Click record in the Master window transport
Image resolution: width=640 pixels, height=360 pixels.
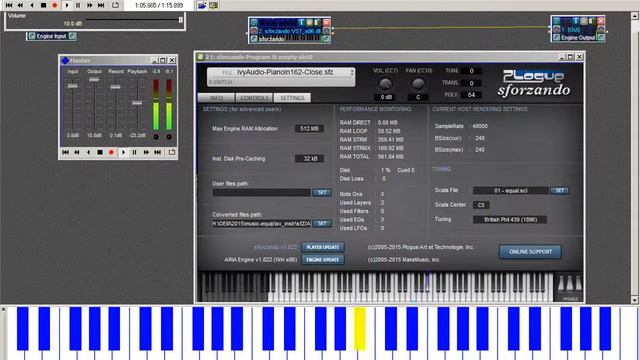(111, 152)
